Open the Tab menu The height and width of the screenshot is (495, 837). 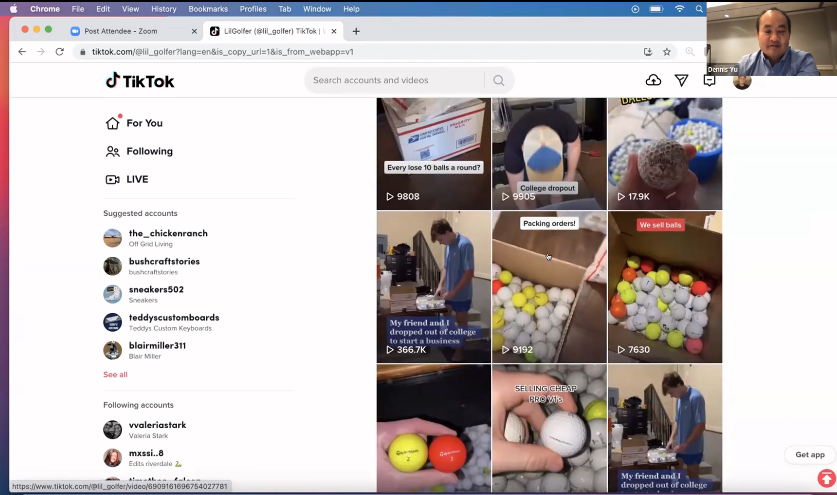coord(285,9)
